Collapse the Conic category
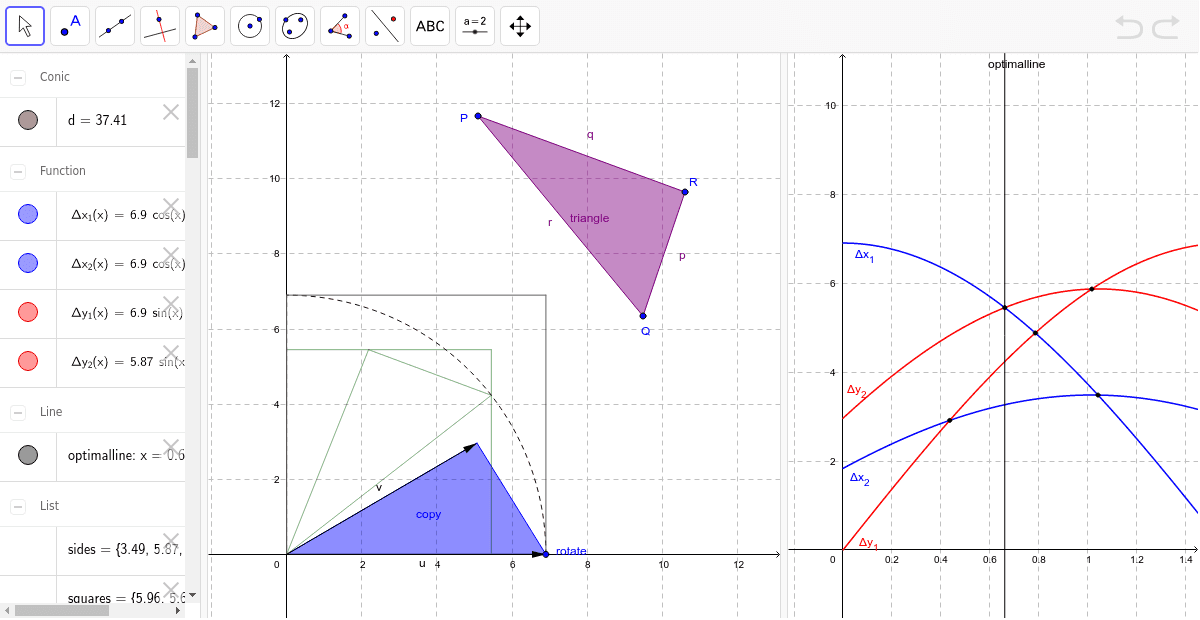Screen dimensions: 1200x620 pos(18,77)
